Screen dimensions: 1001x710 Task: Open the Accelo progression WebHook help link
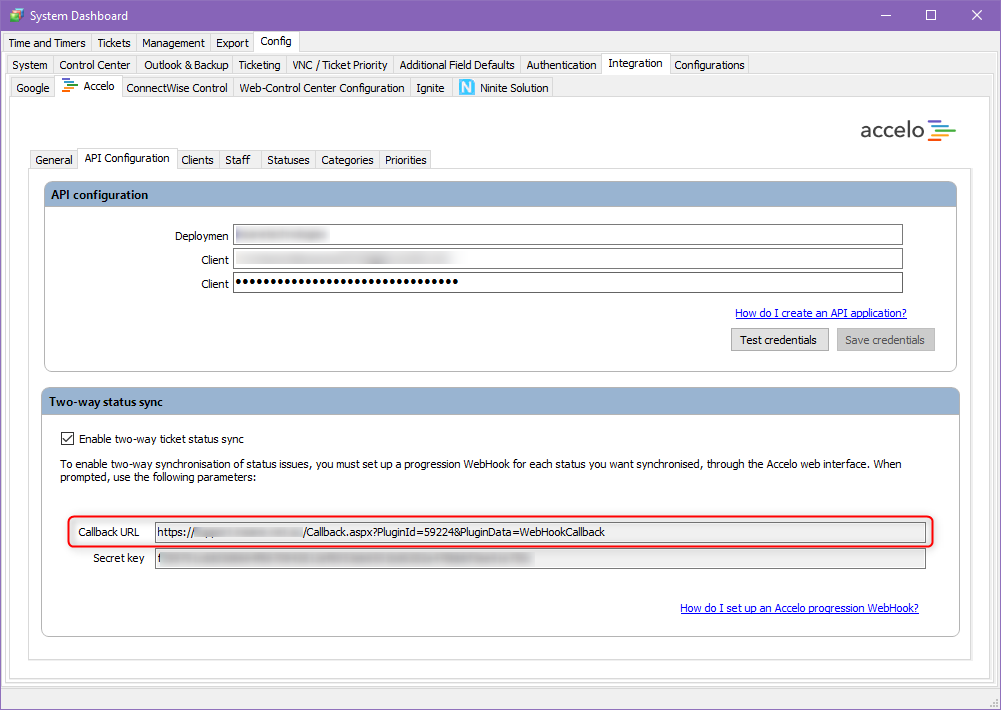coord(799,608)
